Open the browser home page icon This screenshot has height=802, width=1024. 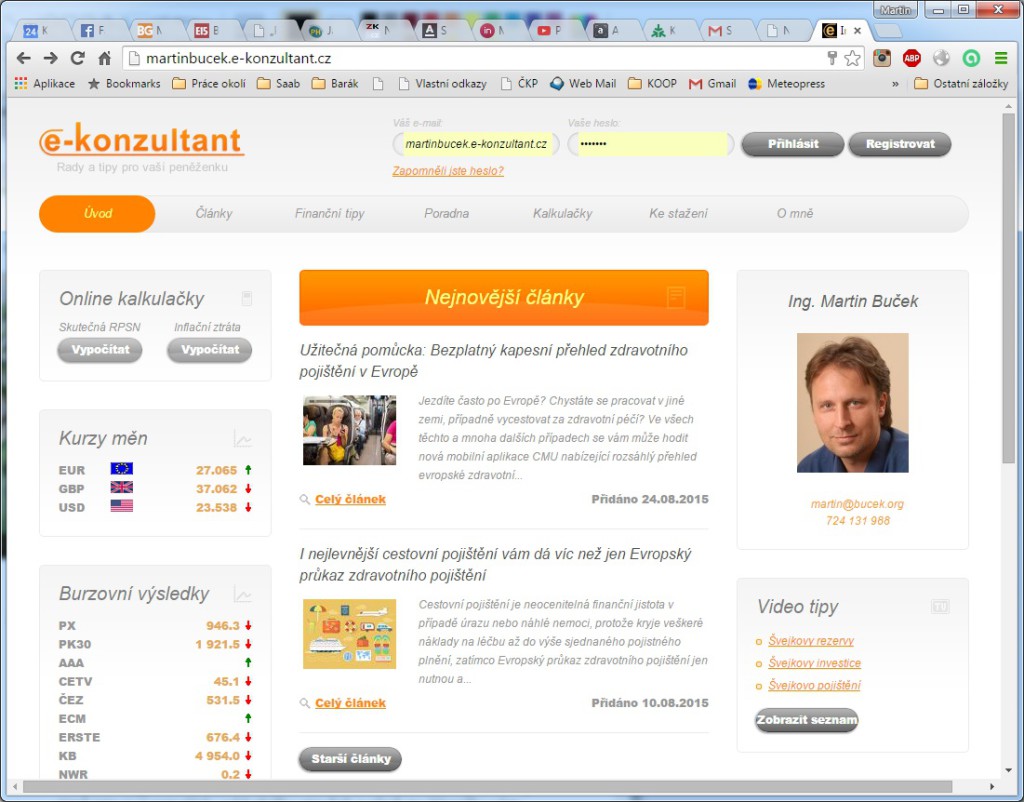(104, 58)
